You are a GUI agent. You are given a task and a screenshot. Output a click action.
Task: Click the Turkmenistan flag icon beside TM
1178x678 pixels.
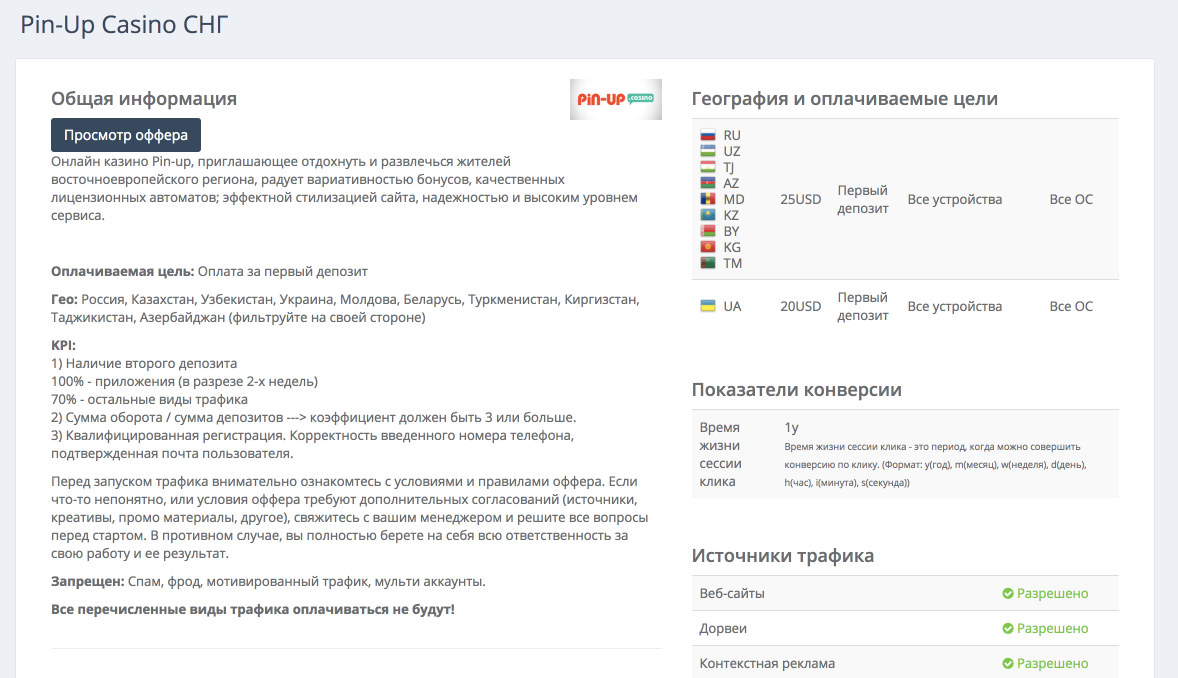tap(708, 263)
